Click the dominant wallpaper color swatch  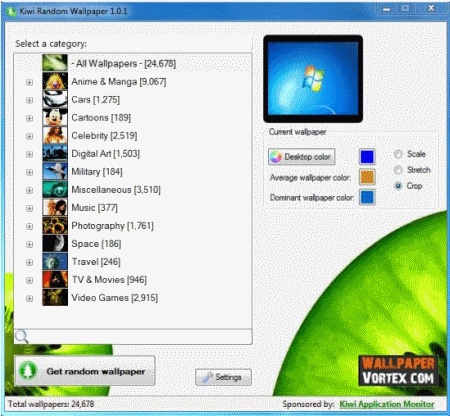click(x=367, y=197)
